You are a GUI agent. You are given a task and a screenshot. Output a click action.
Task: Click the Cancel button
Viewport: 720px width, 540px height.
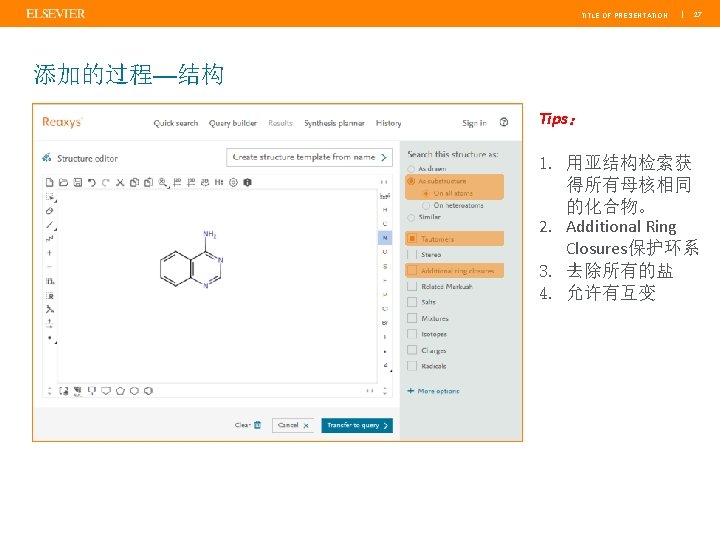pyautogui.click(x=293, y=425)
